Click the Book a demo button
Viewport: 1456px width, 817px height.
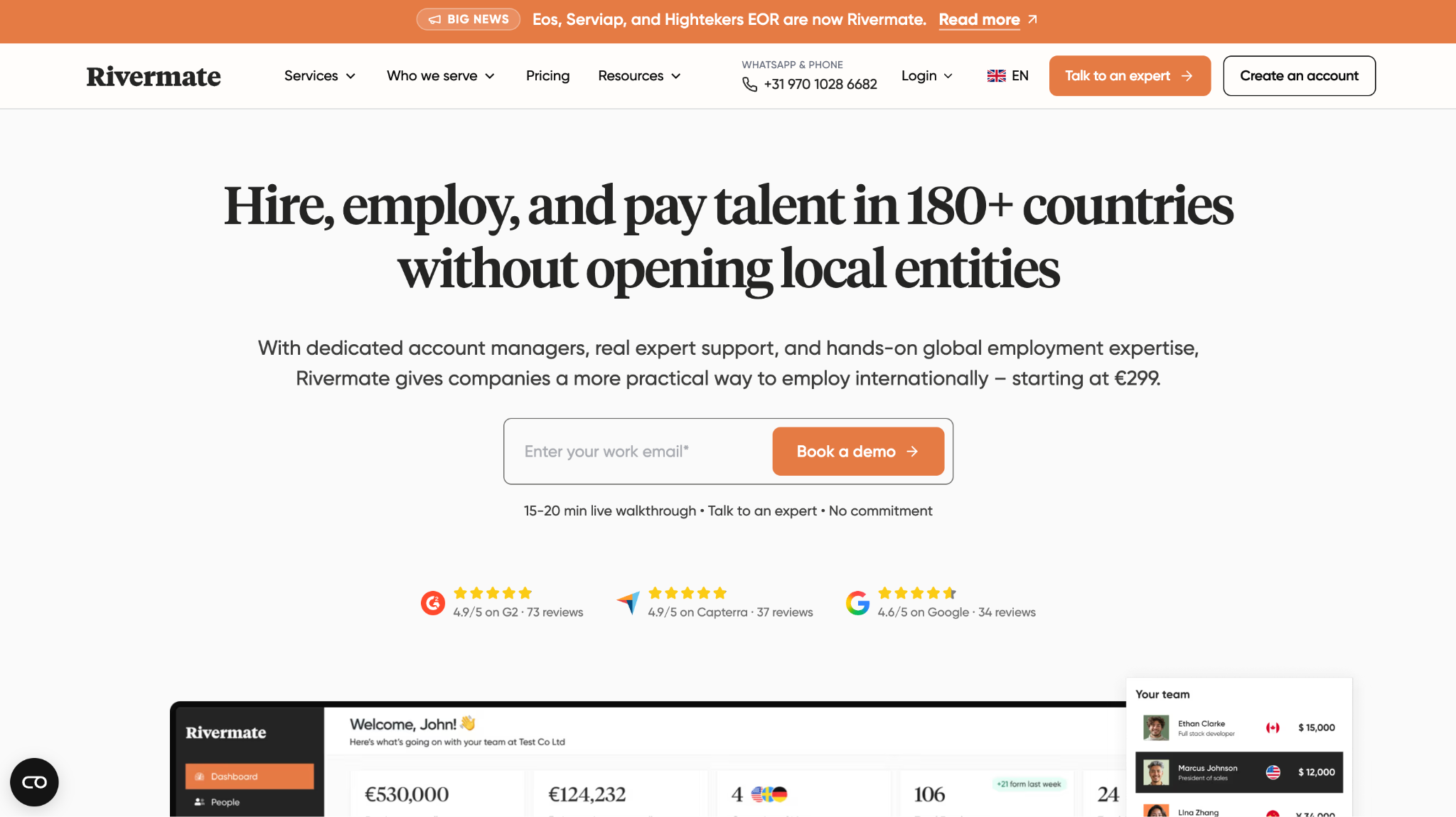coord(858,452)
